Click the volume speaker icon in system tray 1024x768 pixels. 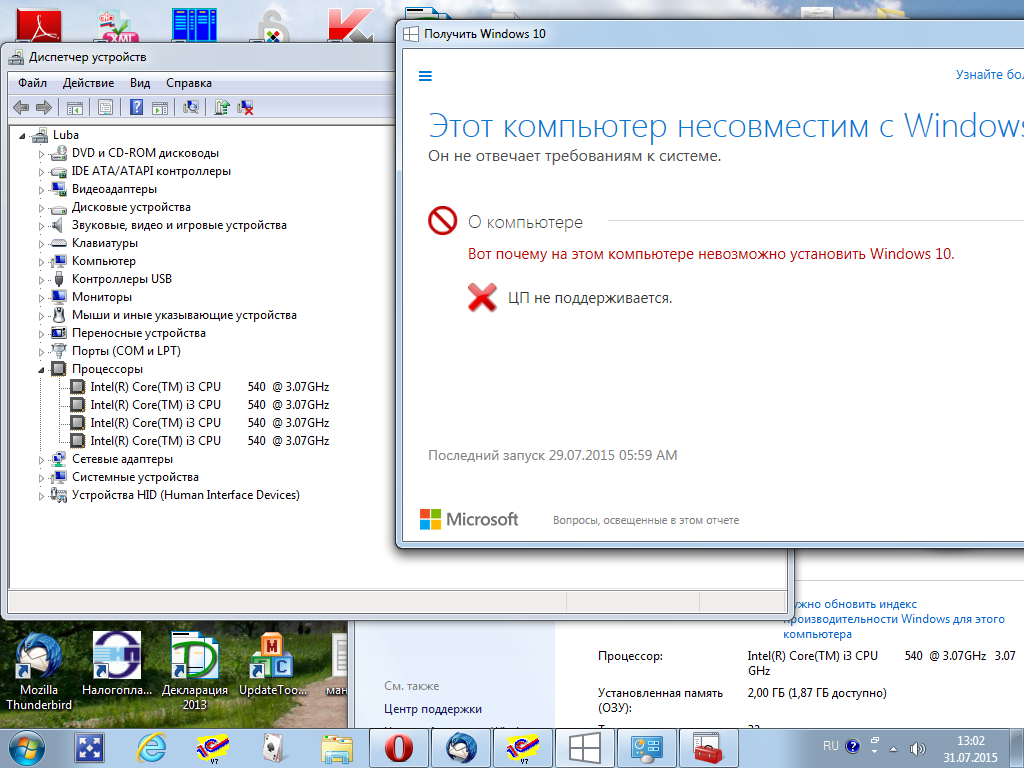pyautogui.click(x=918, y=748)
